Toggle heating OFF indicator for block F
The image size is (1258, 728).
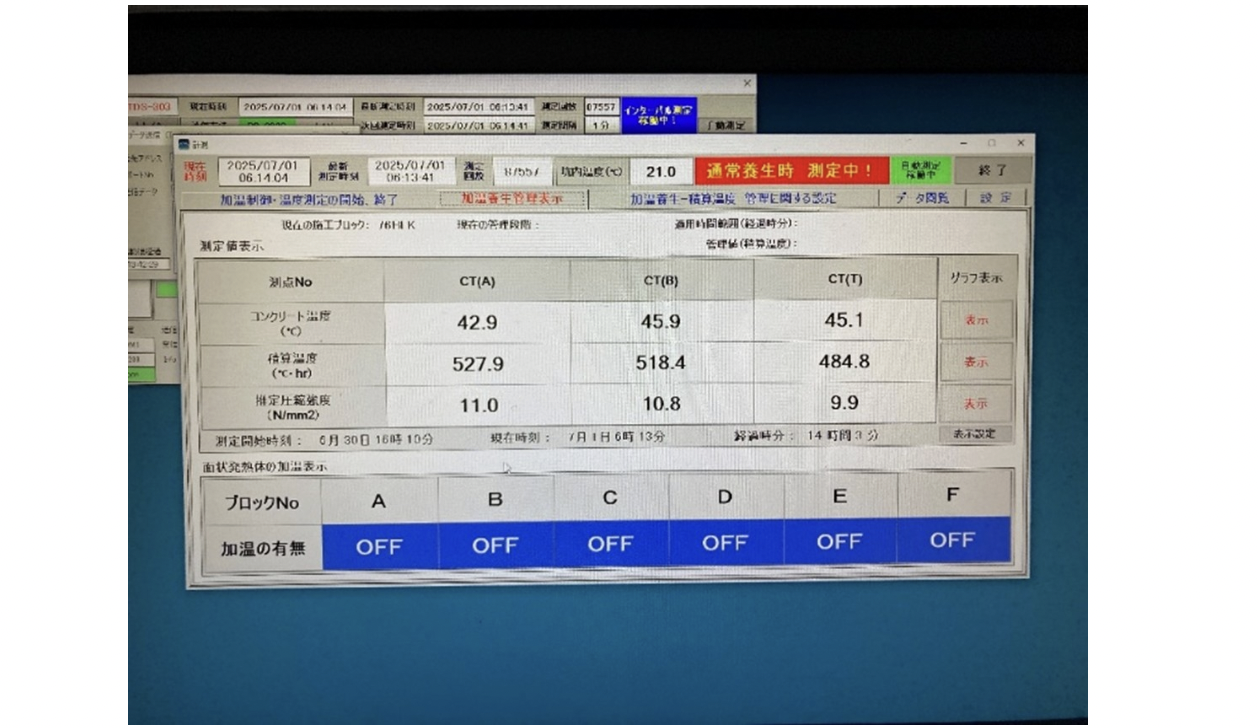click(952, 540)
